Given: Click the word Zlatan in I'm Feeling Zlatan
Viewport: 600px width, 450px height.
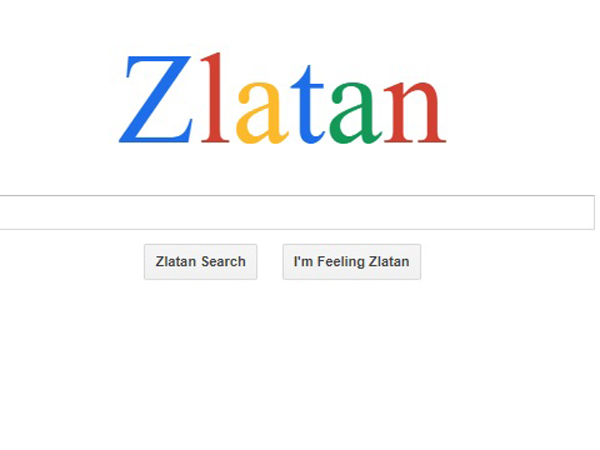Looking at the screenshot, I should (389, 262).
